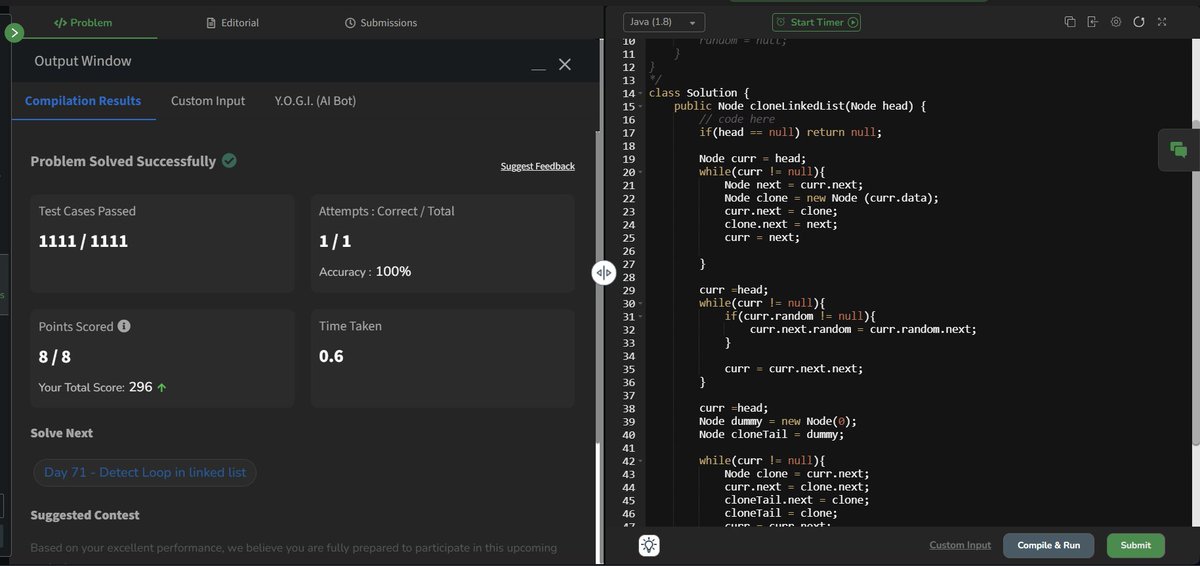Open the green chat bubble widget
The width and height of the screenshot is (1200, 566).
pos(1178,150)
